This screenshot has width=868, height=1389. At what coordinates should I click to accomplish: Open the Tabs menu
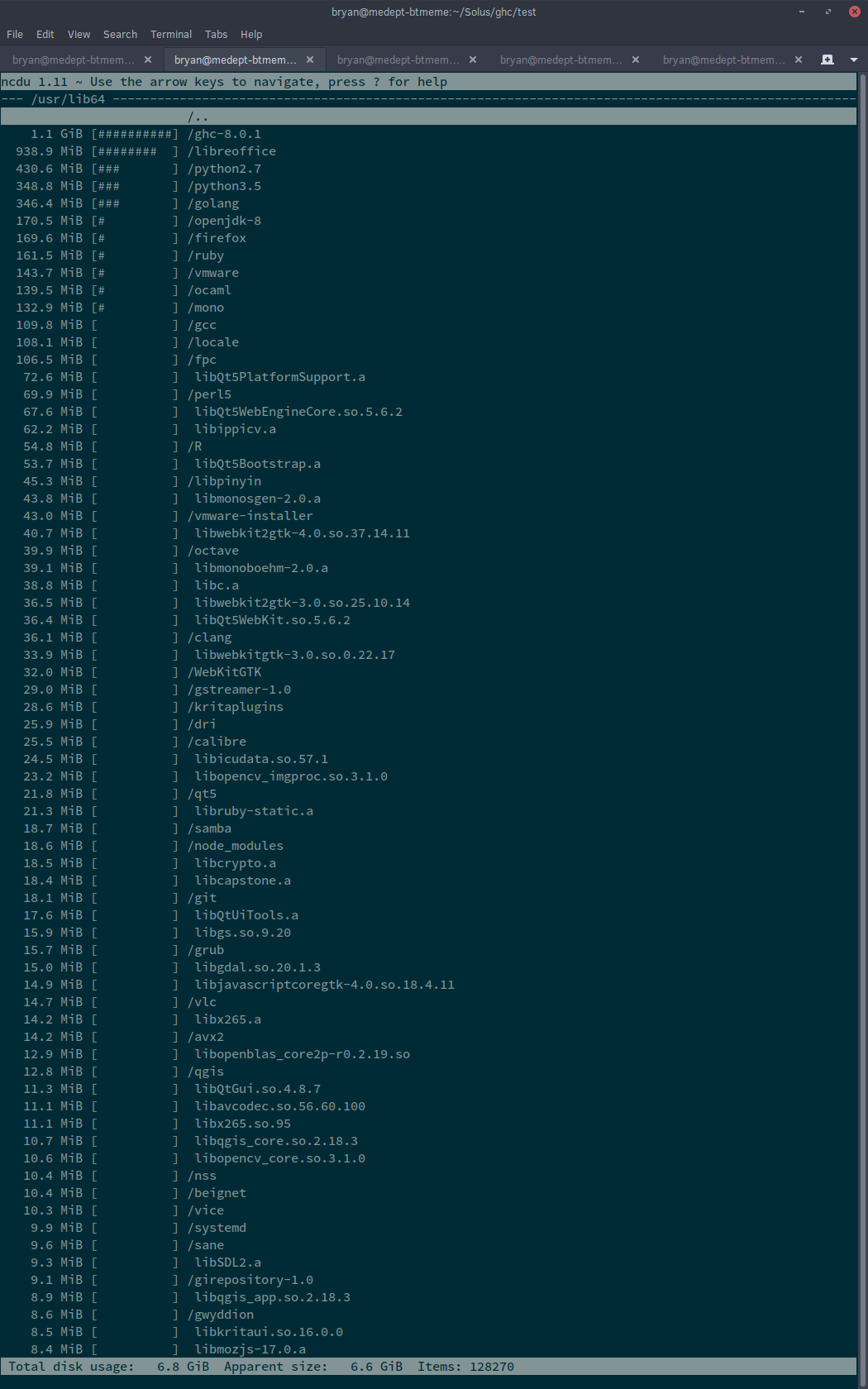tap(216, 35)
